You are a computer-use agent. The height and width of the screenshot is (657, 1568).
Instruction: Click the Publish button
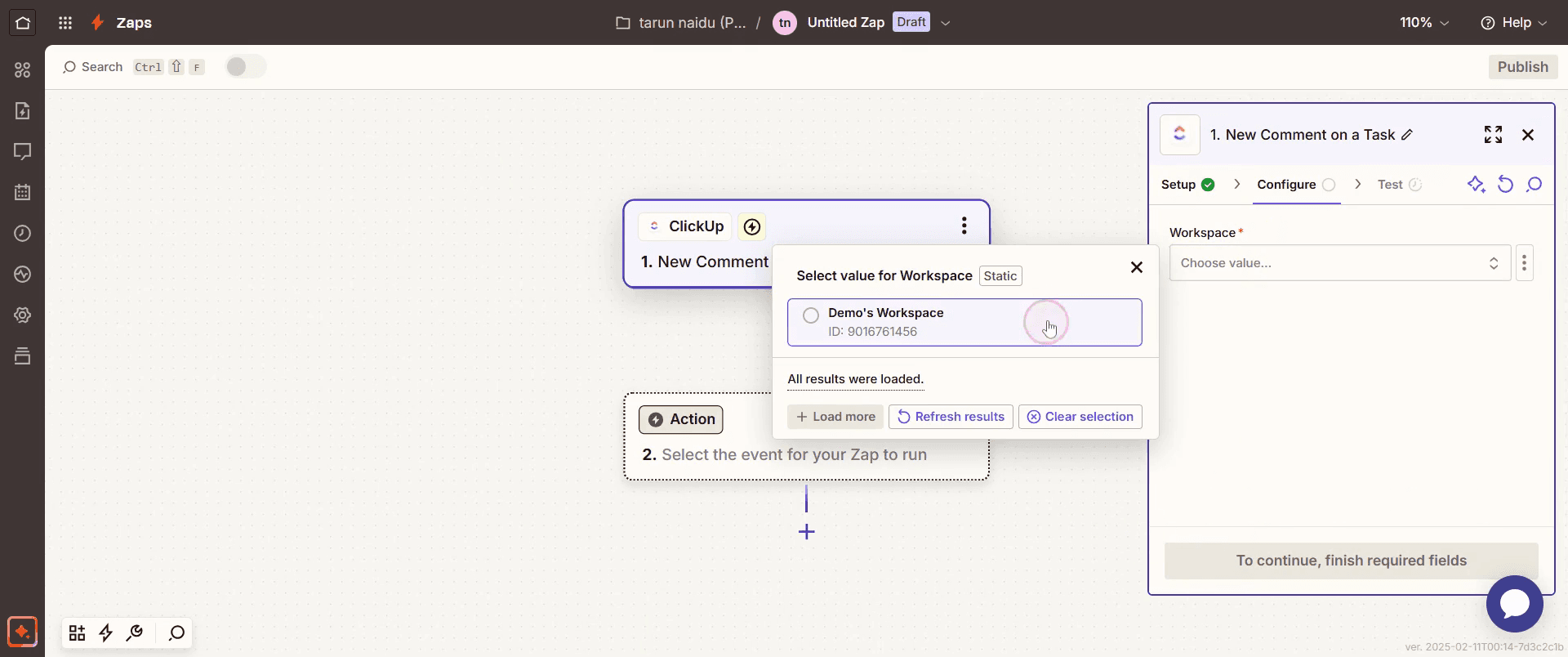pos(1522,67)
